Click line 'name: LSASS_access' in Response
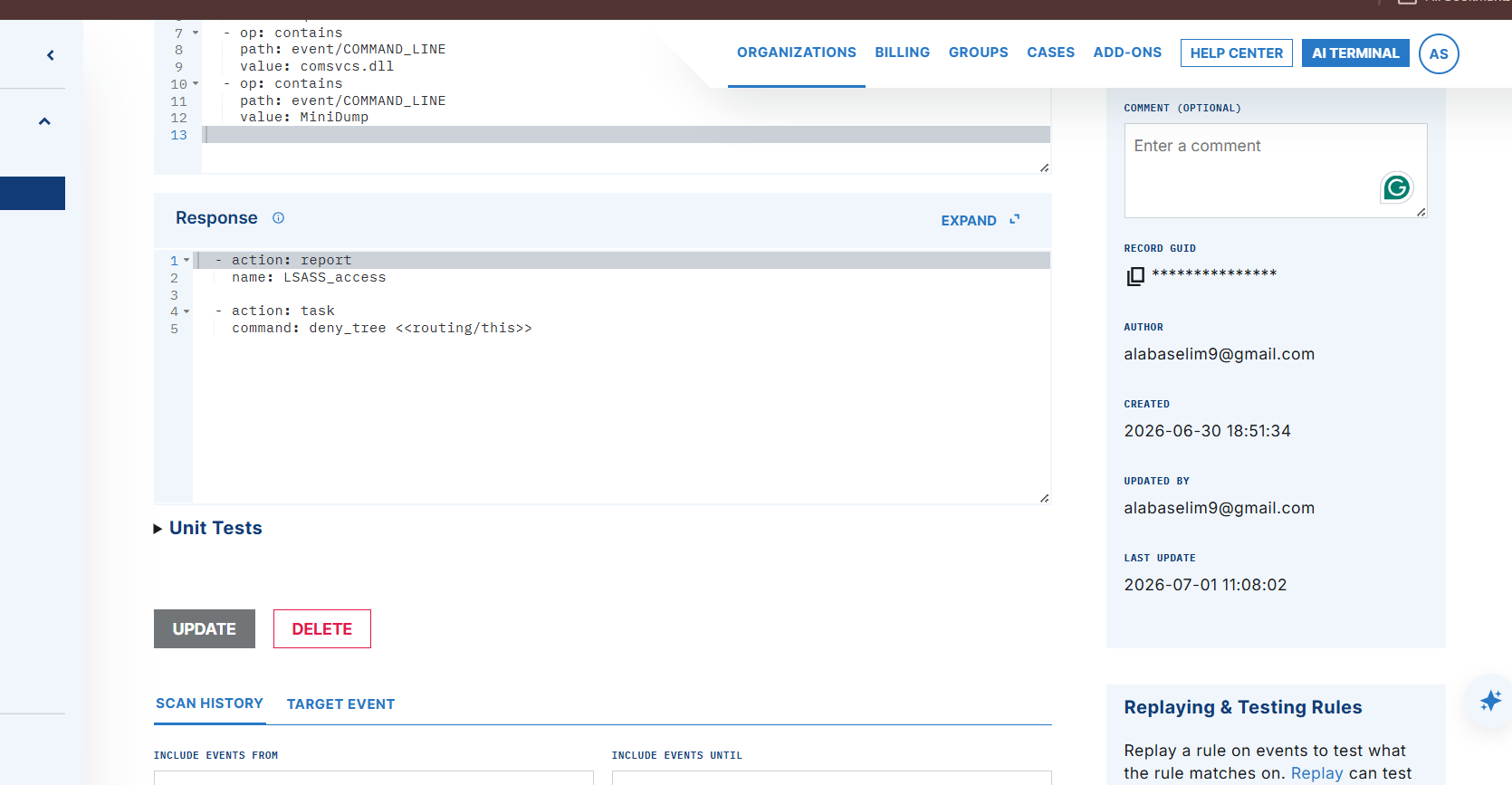The height and width of the screenshot is (785, 1512). tap(309, 278)
